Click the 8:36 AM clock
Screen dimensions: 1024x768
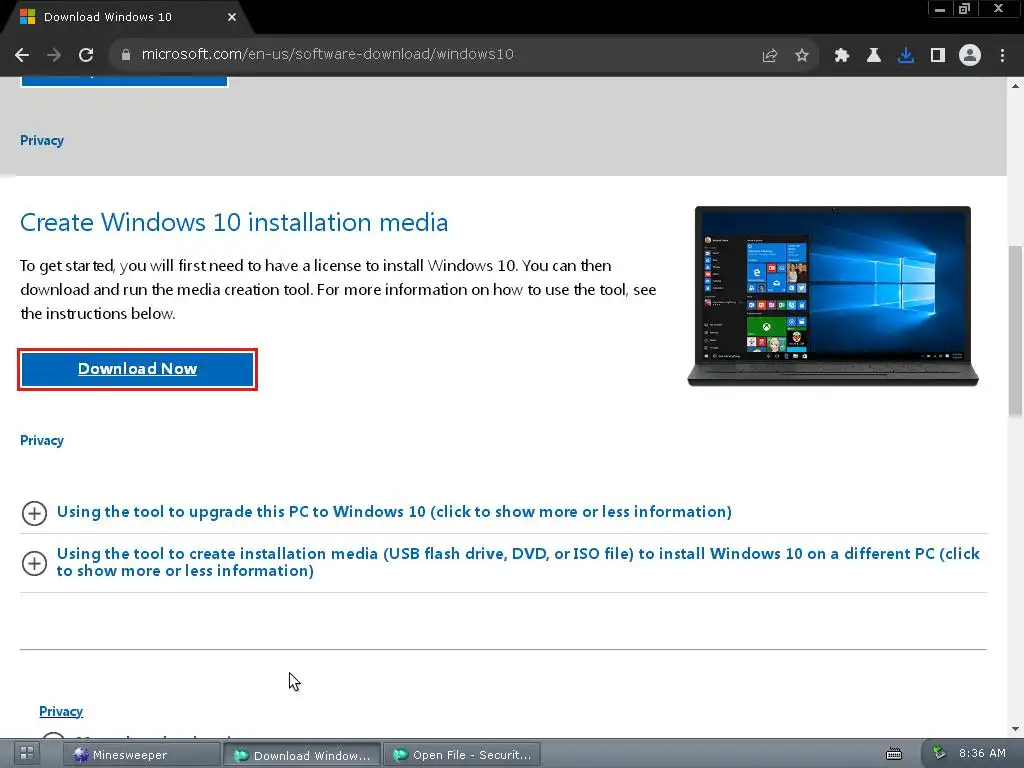point(982,753)
